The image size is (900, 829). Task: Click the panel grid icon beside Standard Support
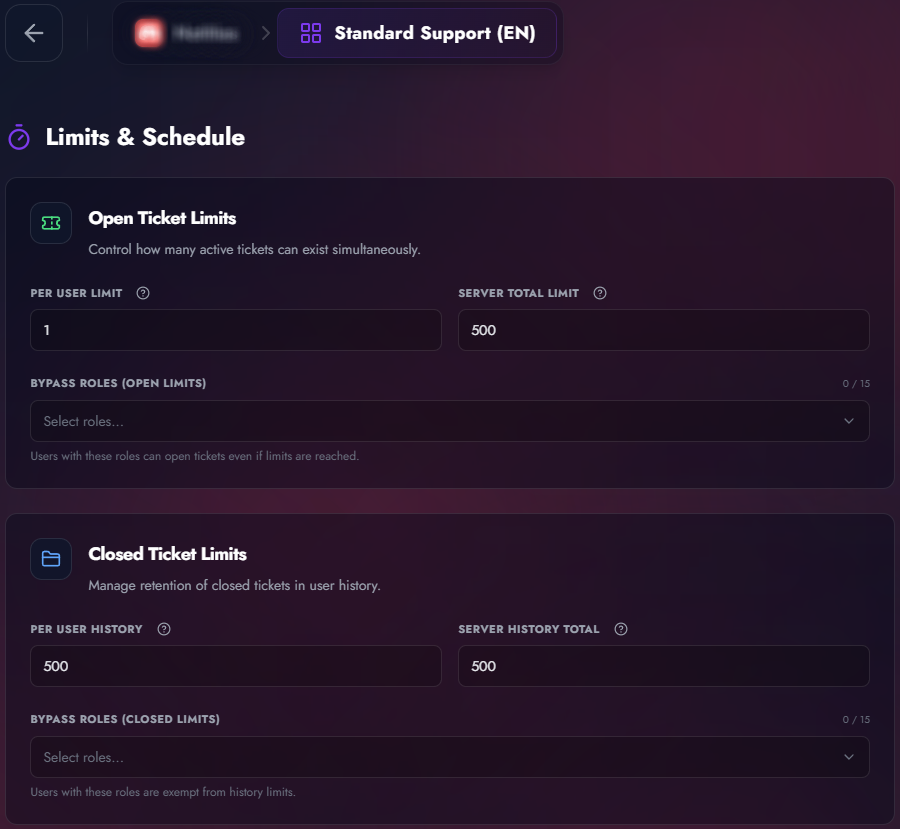[311, 33]
